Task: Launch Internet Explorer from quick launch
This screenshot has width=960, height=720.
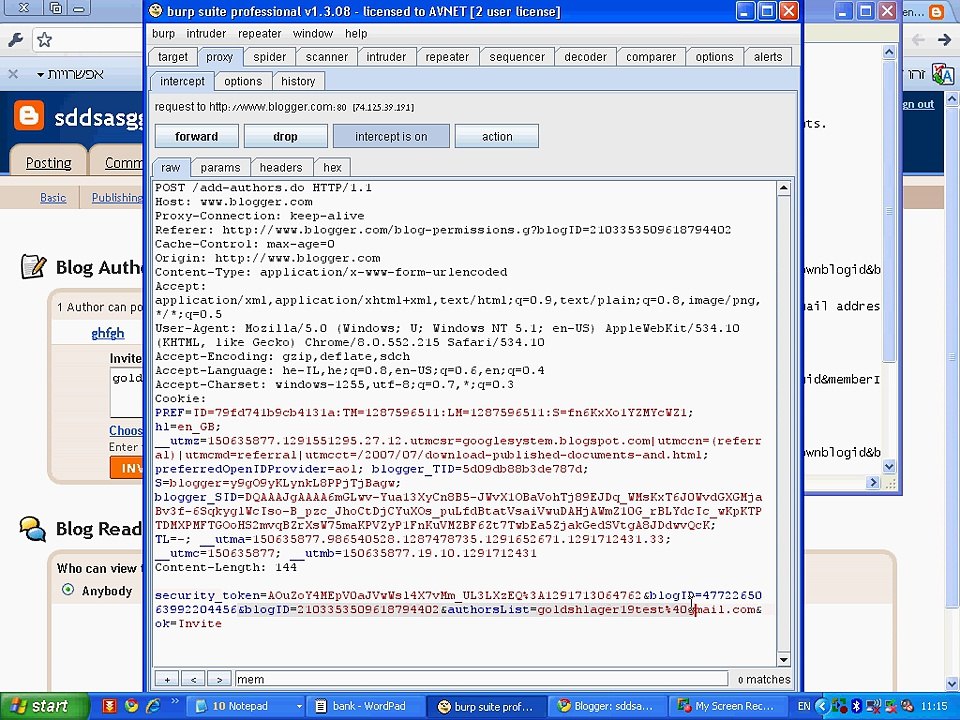Action: [152, 706]
